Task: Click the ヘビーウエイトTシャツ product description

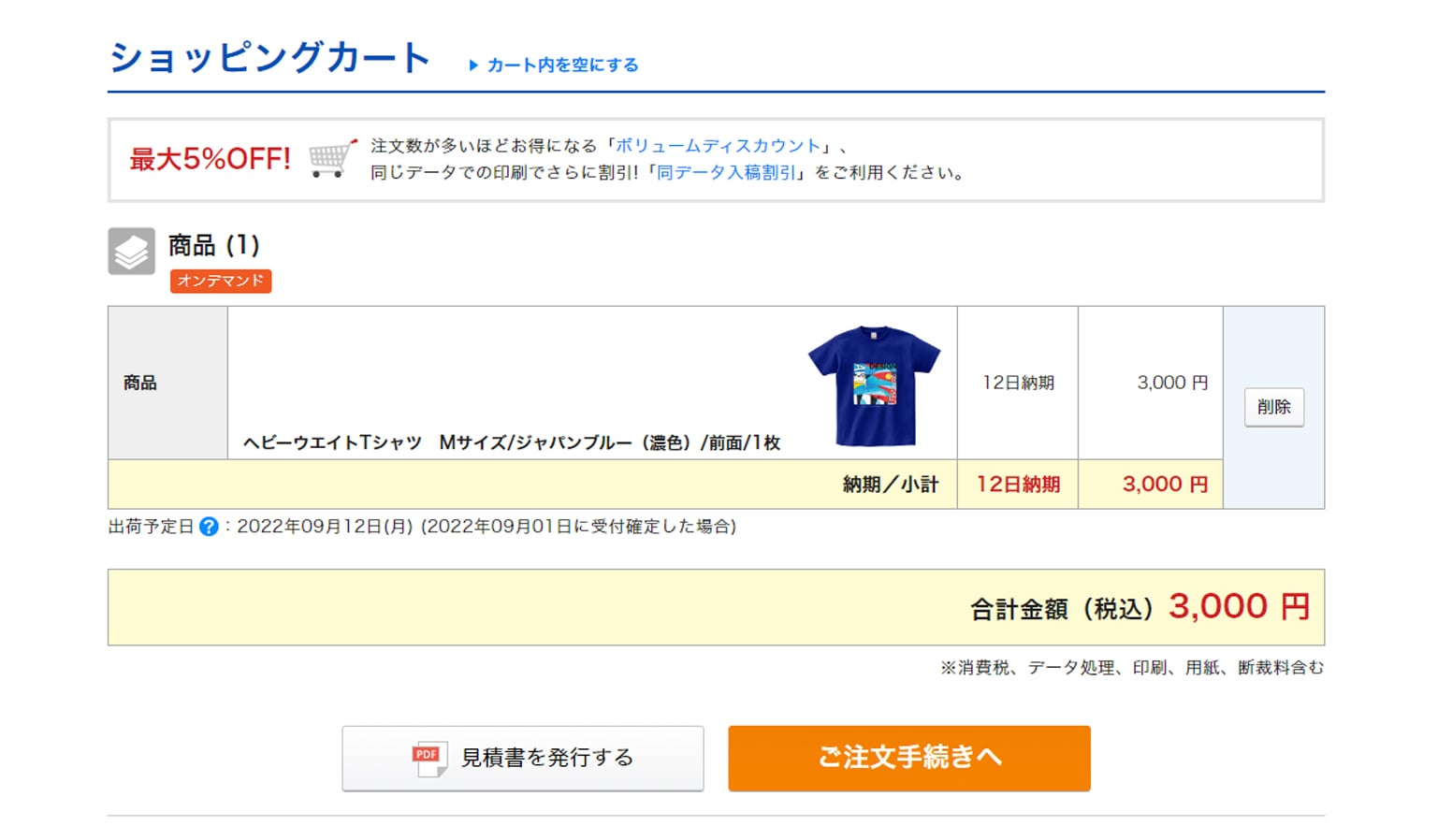Action: [x=511, y=442]
